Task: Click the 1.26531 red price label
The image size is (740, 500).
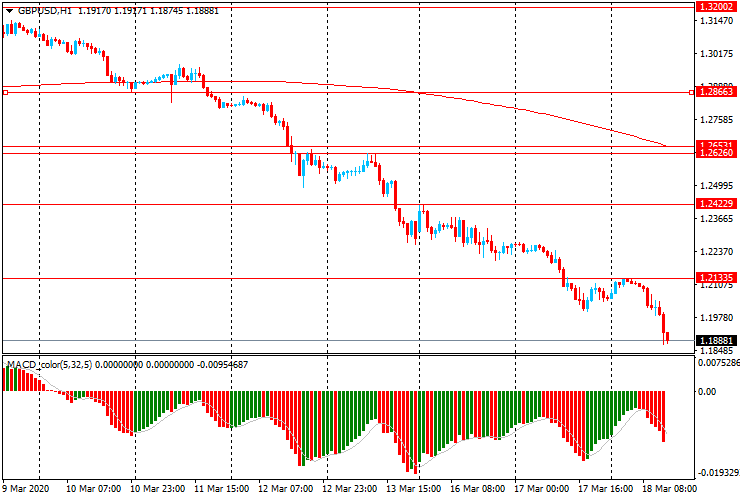Action: (x=715, y=145)
